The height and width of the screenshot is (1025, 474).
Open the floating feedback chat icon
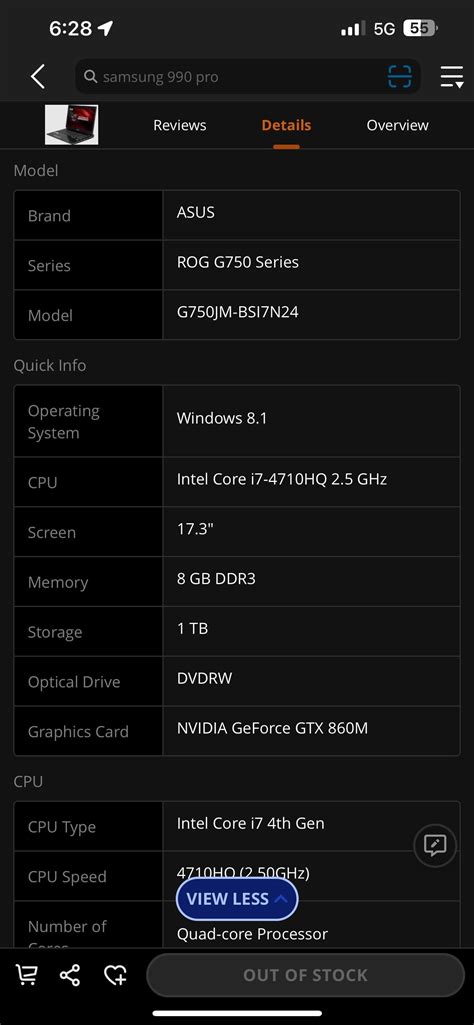click(x=435, y=845)
